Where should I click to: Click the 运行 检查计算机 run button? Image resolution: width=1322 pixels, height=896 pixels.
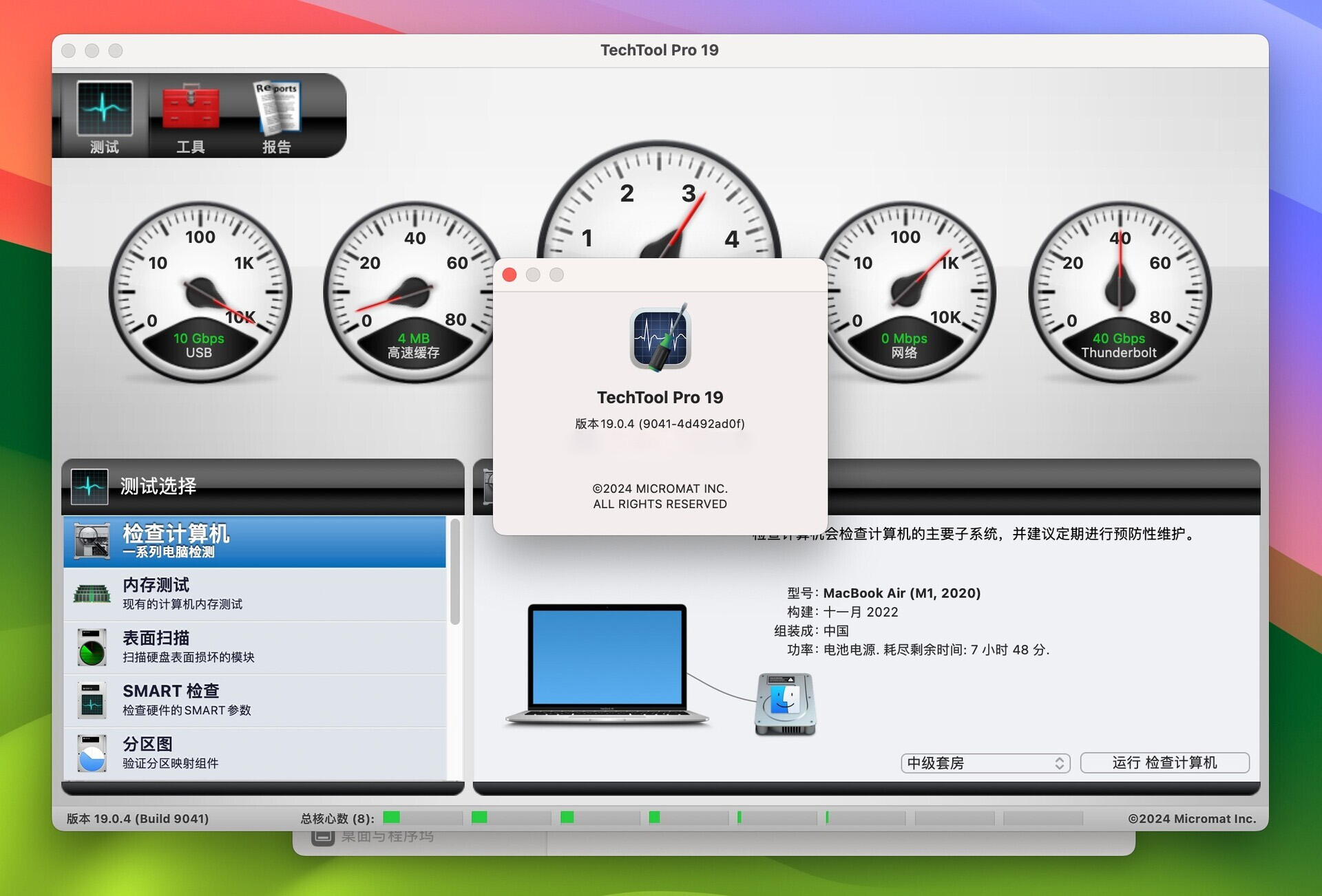point(1164,762)
